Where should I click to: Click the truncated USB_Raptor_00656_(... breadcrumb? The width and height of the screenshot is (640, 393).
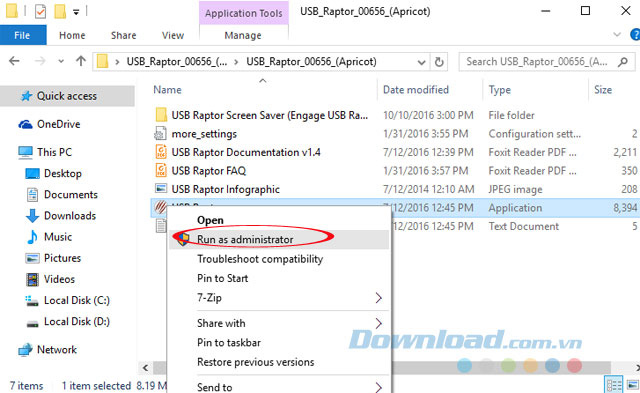pyautogui.click(x=177, y=62)
